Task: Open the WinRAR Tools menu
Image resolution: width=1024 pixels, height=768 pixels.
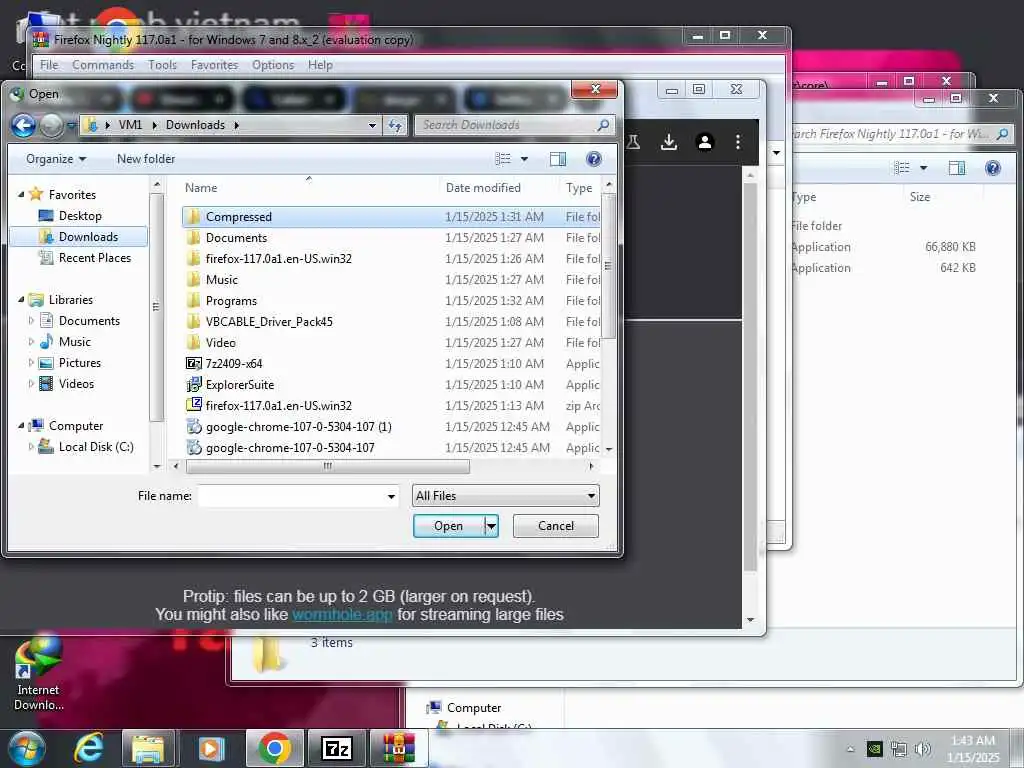Action: click(x=162, y=65)
